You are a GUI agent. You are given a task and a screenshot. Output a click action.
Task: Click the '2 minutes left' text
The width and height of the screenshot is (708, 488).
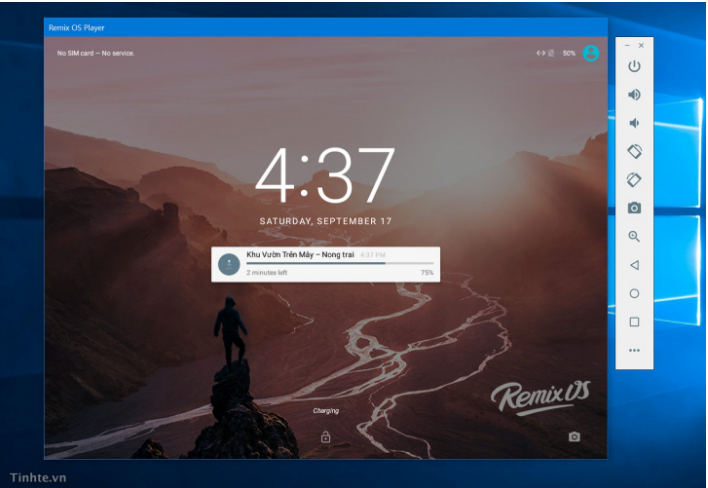[x=267, y=273]
